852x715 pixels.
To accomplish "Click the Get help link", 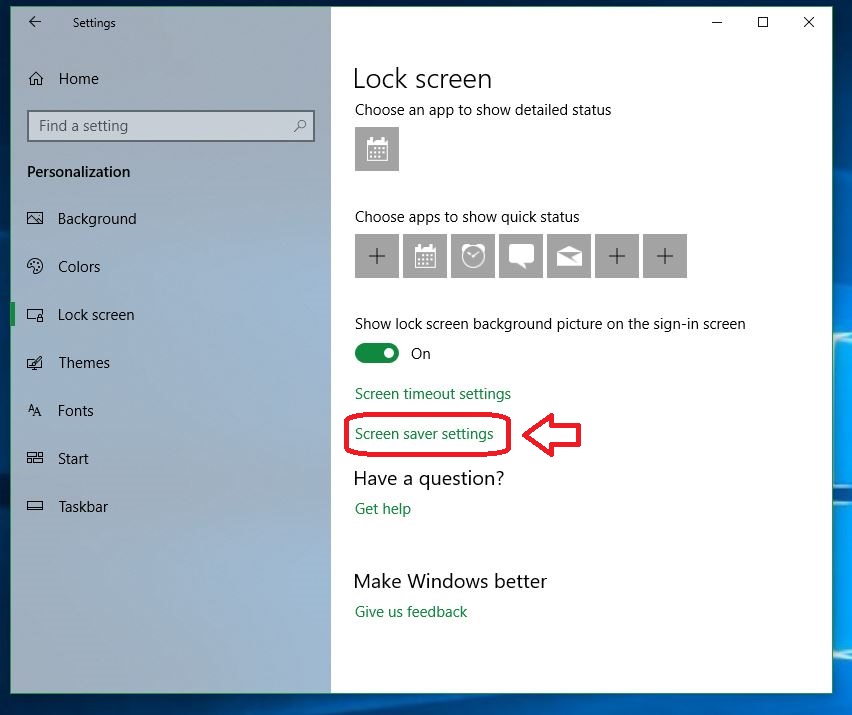I will pos(382,508).
